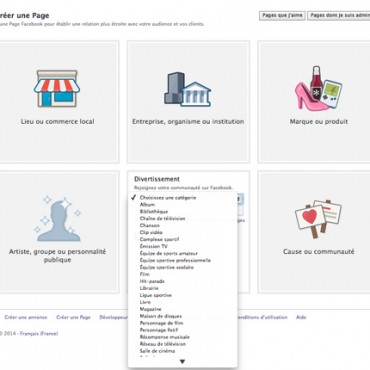Screen dimensions: 370x370
Task: Follow the 'Créer une Page' footer link
Action: click(x=73, y=317)
